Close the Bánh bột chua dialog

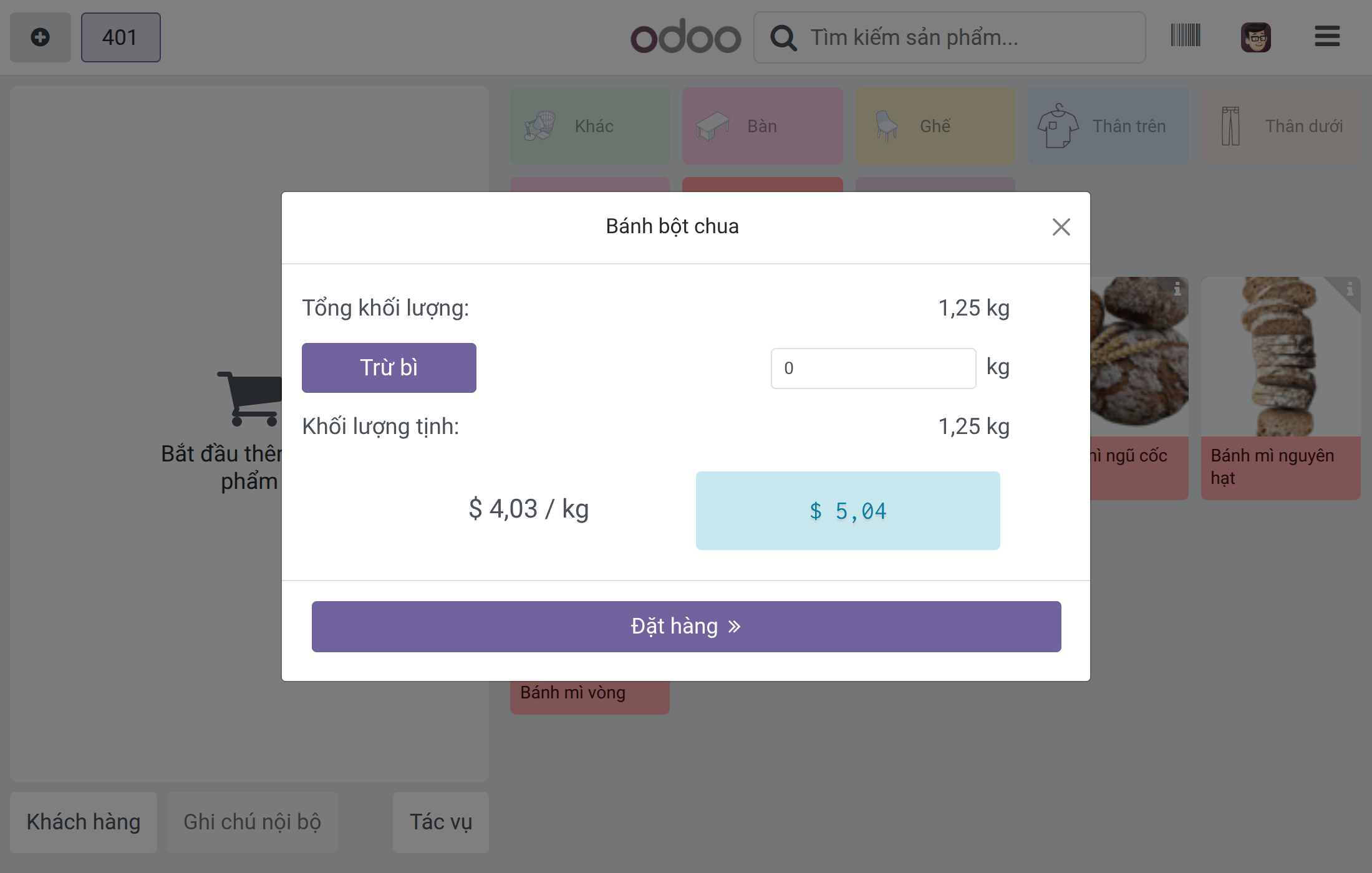1061,227
